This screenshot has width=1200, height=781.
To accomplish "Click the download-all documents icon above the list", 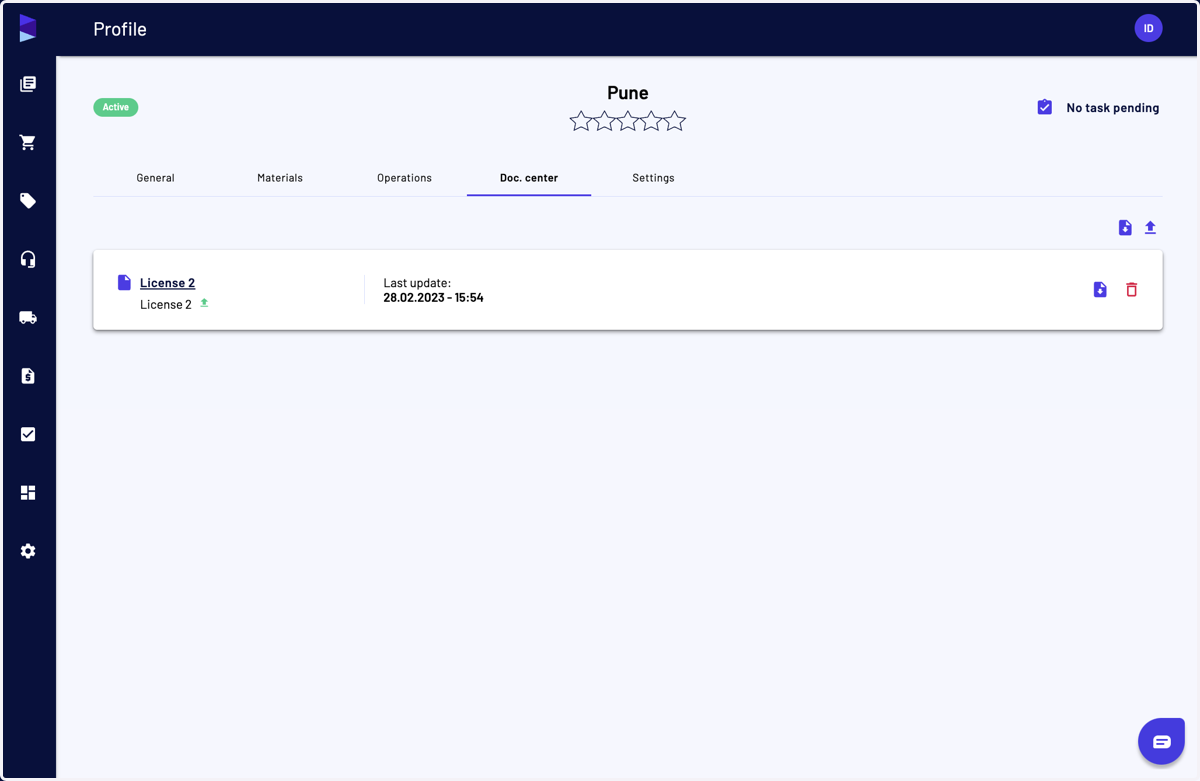I will pyautogui.click(x=1125, y=228).
